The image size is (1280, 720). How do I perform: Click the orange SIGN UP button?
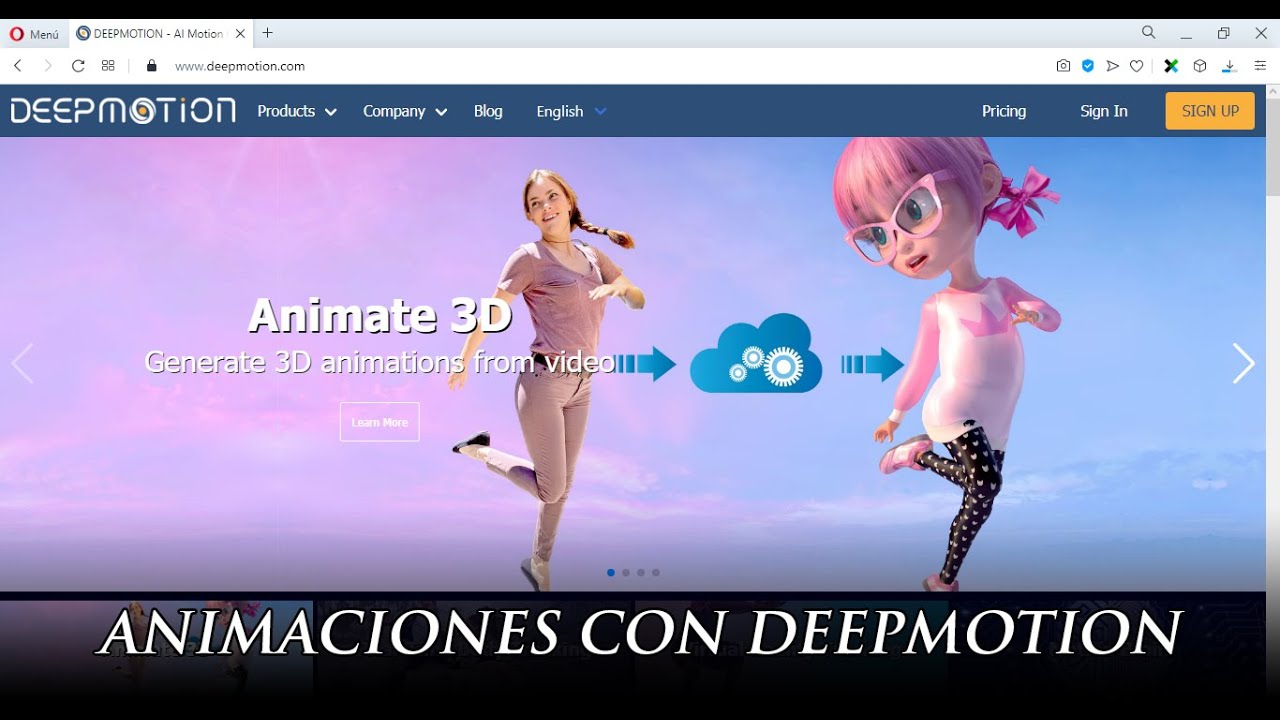[1210, 111]
